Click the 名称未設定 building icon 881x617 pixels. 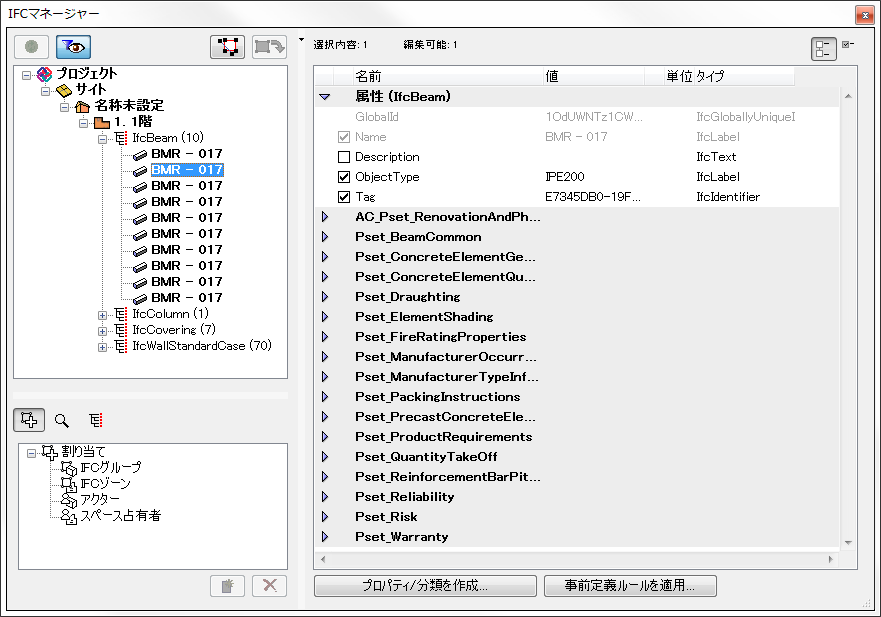tap(83, 106)
